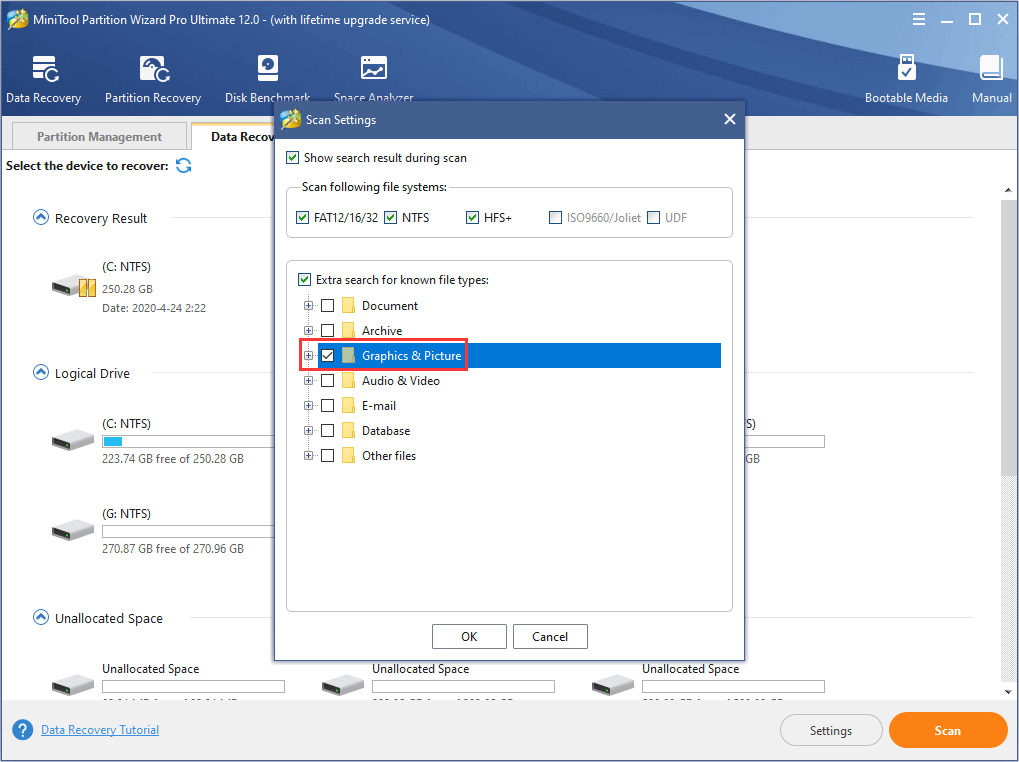Start the orange Scan button

[x=948, y=730]
